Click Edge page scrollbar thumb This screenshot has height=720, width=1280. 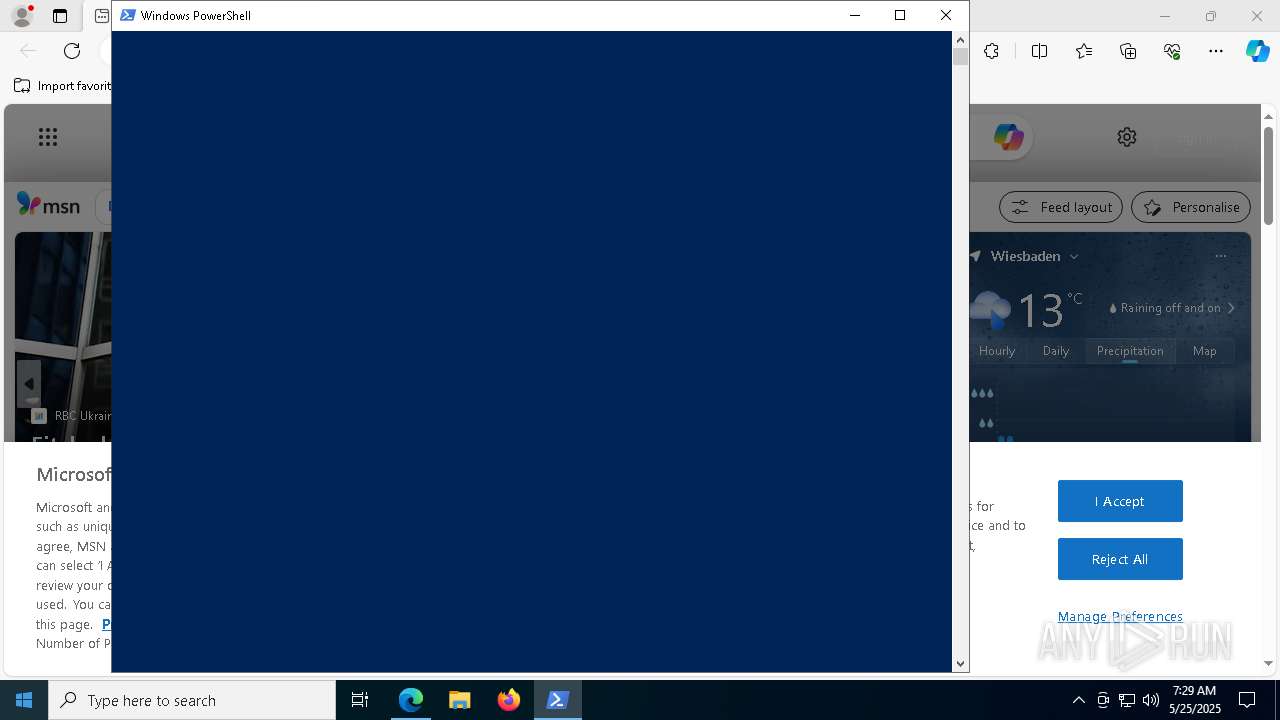click(x=1268, y=175)
